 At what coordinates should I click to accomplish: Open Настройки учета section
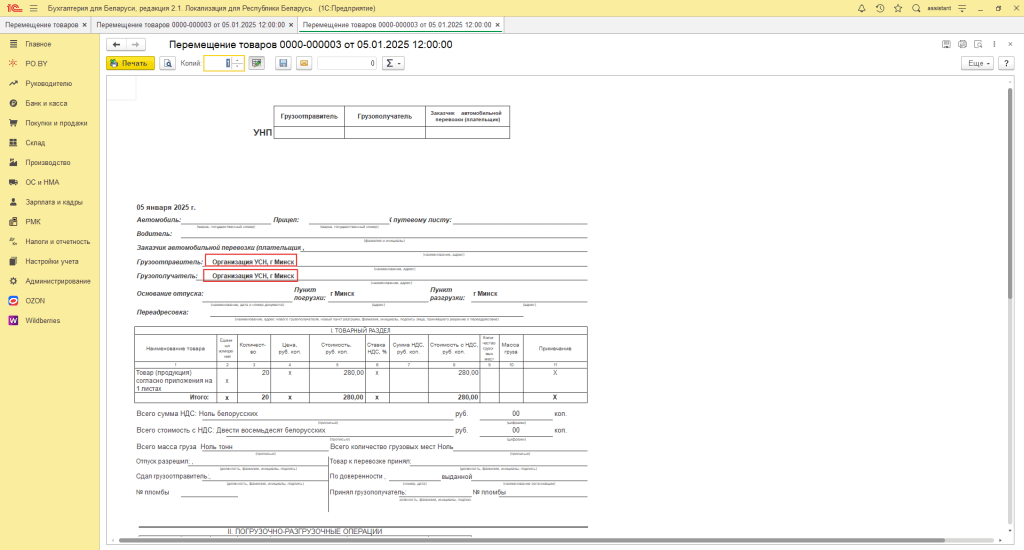(x=50, y=261)
